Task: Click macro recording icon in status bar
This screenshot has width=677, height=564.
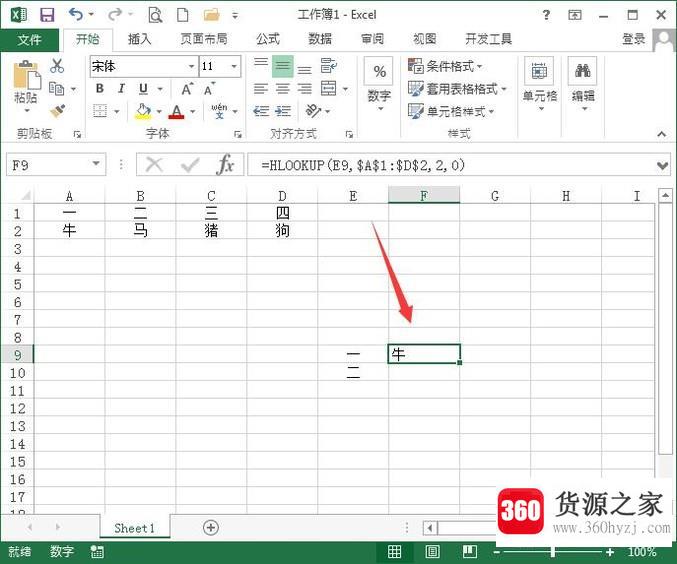Action: (x=97, y=551)
